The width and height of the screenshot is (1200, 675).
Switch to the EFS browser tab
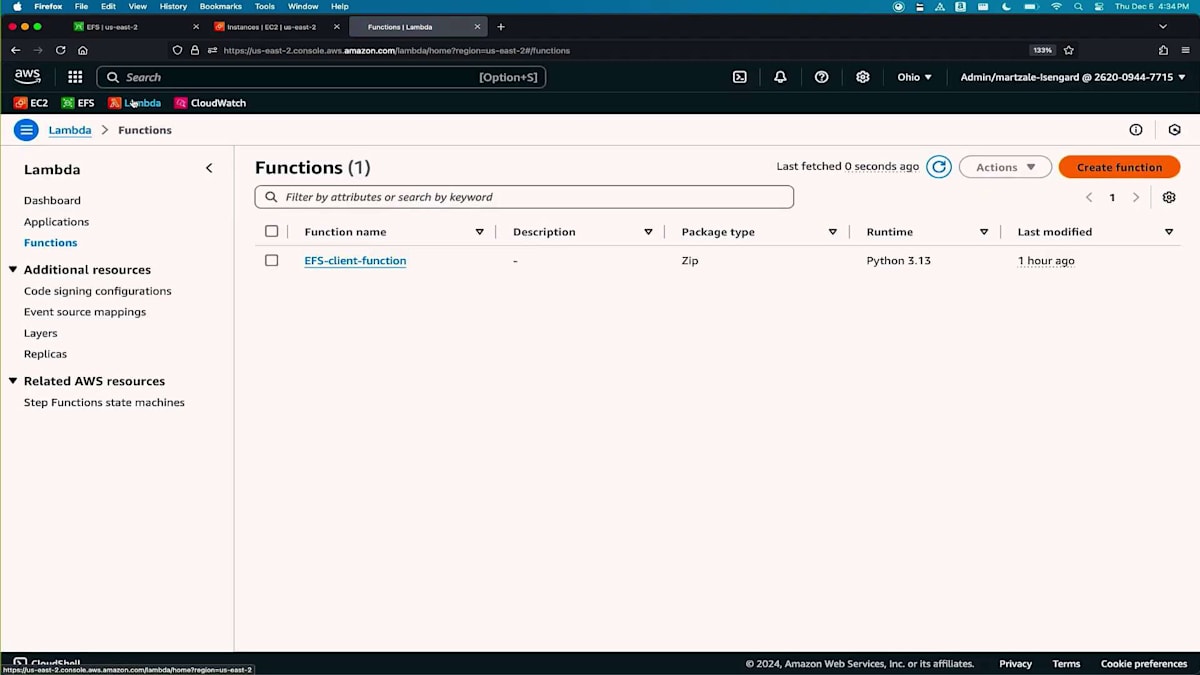pyautogui.click(x=136, y=27)
